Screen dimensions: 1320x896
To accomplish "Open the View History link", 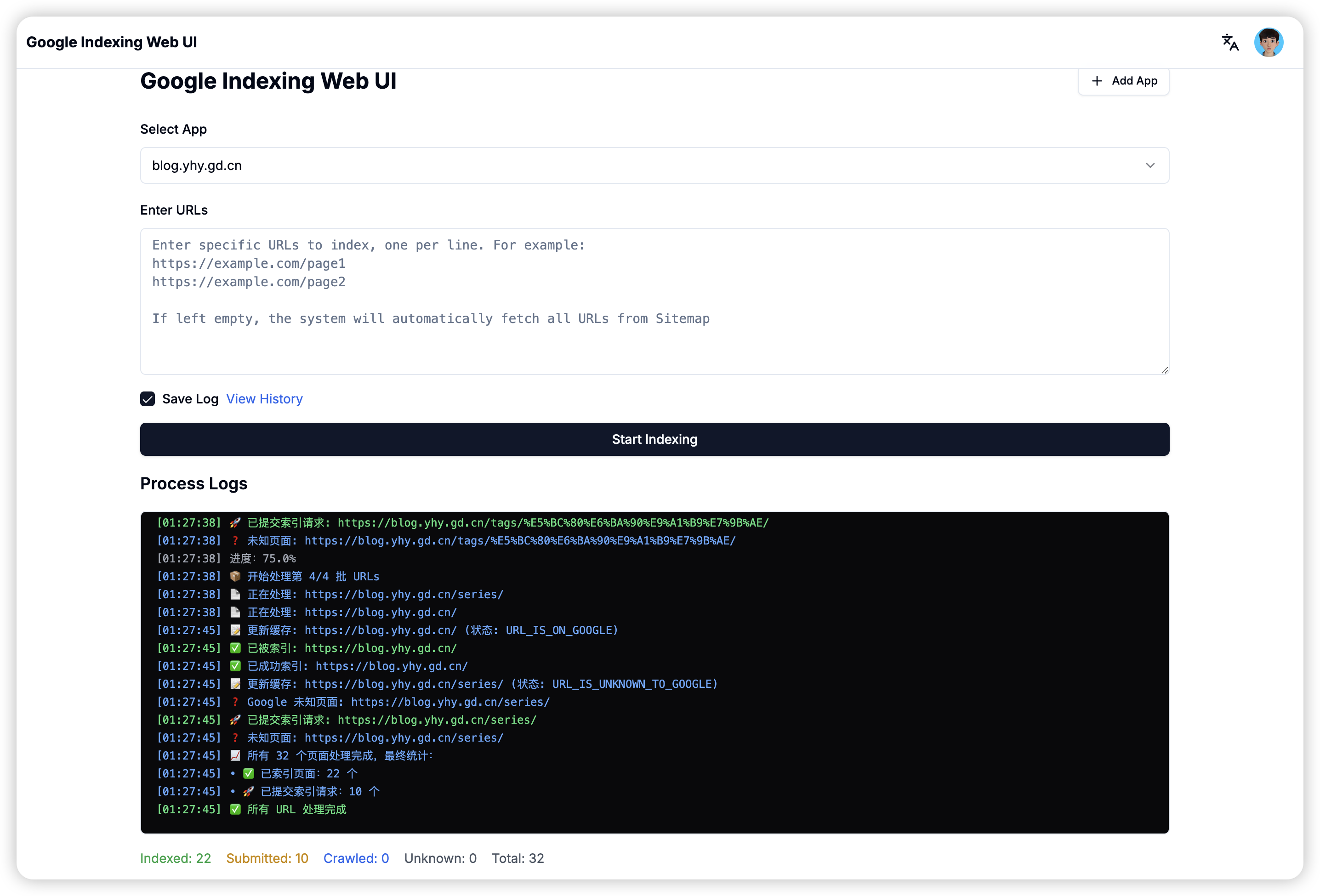I will click(264, 399).
